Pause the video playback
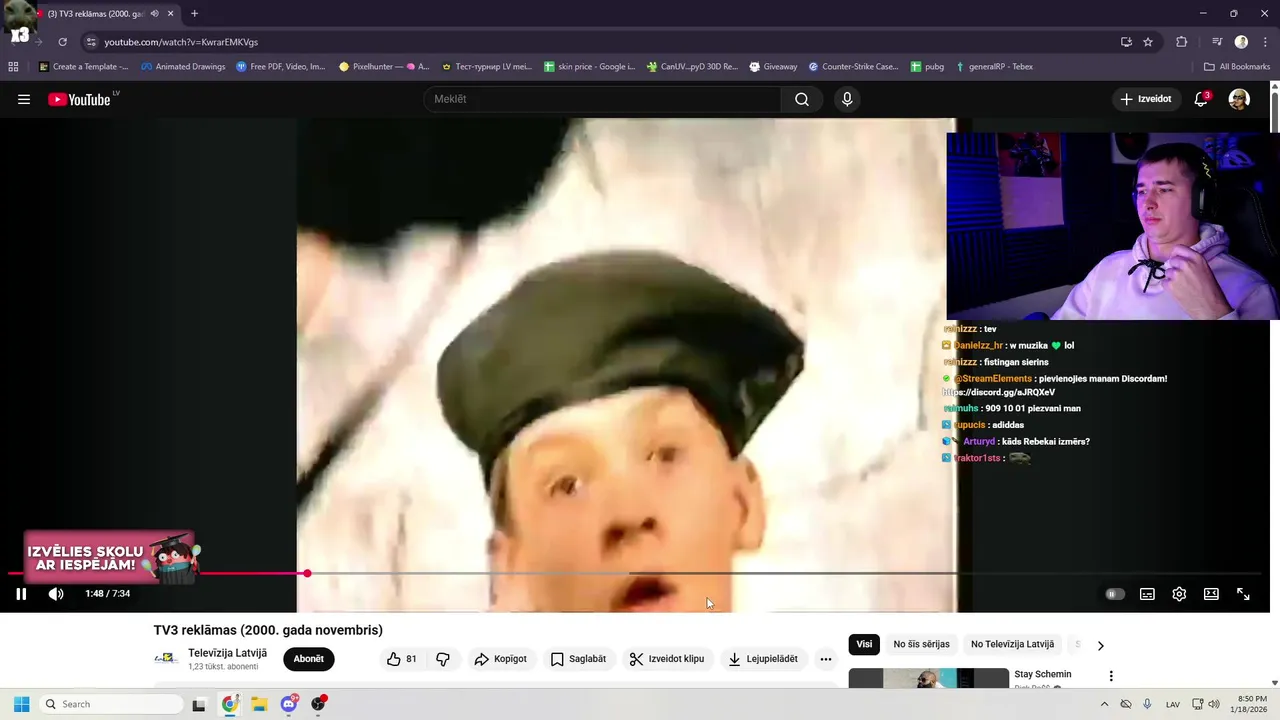The width and height of the screenshot is (1280, 720). tap(21, 594)
